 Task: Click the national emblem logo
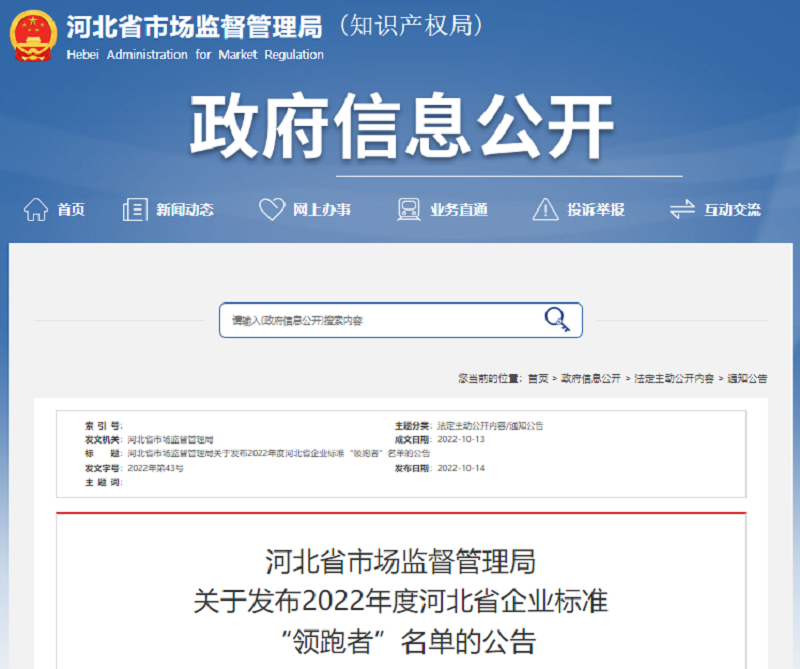tap(31, 37)
